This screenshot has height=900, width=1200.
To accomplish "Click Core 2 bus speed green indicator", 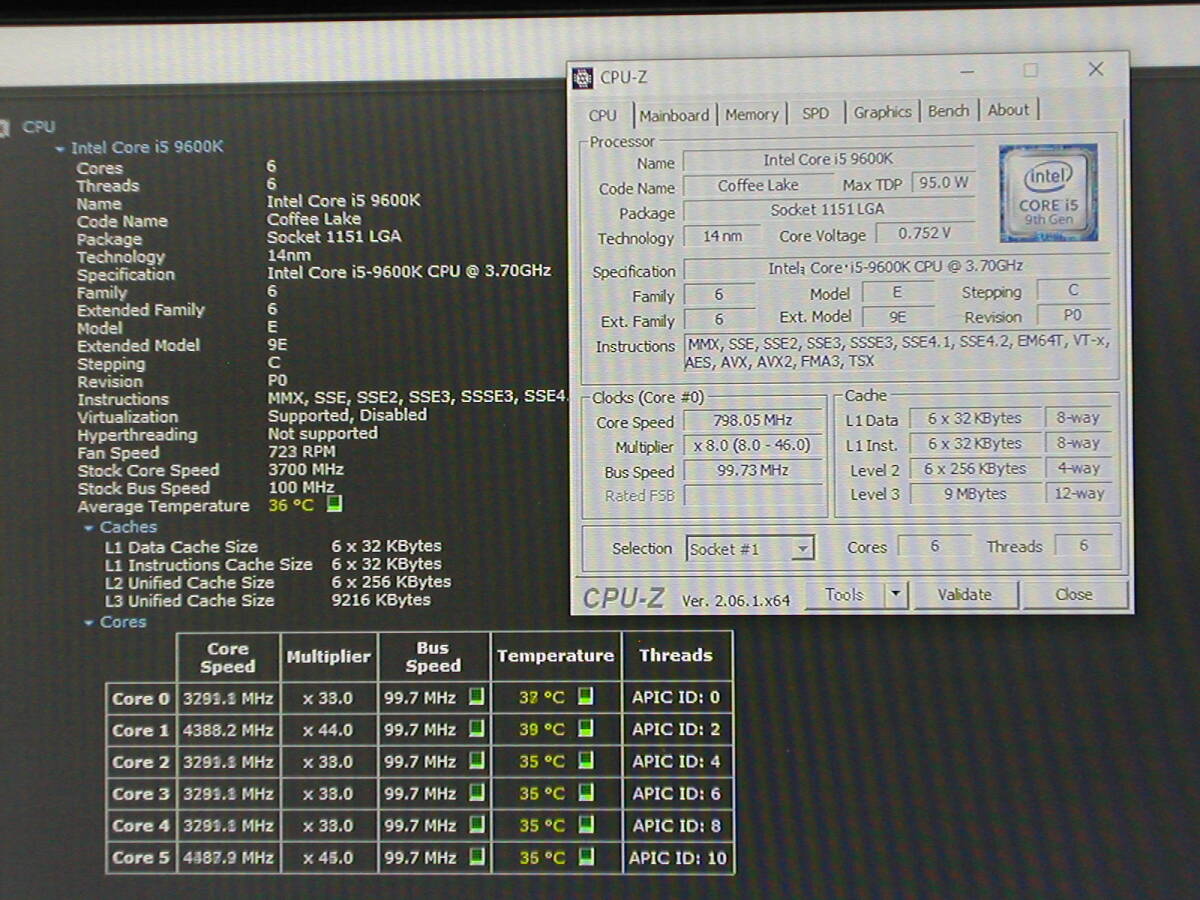I will point(477,761).
